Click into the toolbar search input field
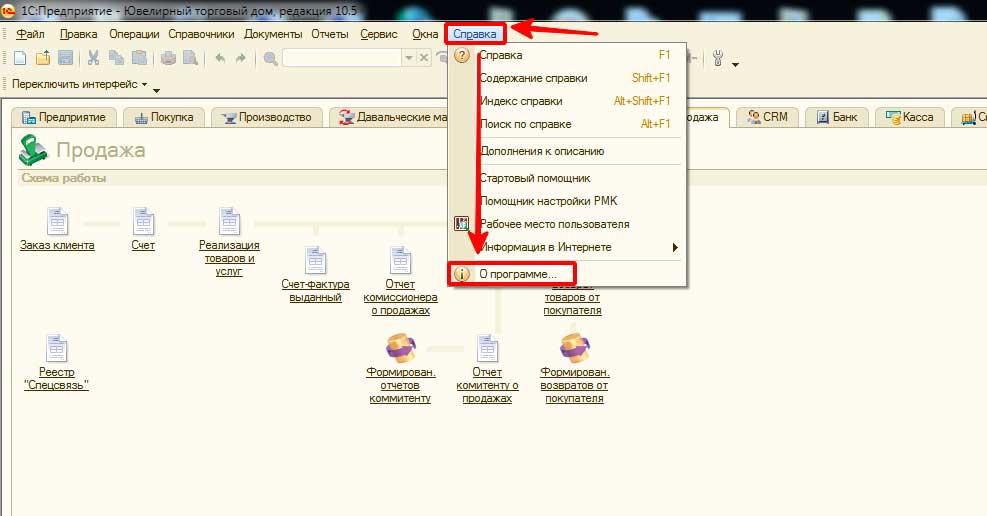This screenshot has height=516, width=987. [342, 59]
